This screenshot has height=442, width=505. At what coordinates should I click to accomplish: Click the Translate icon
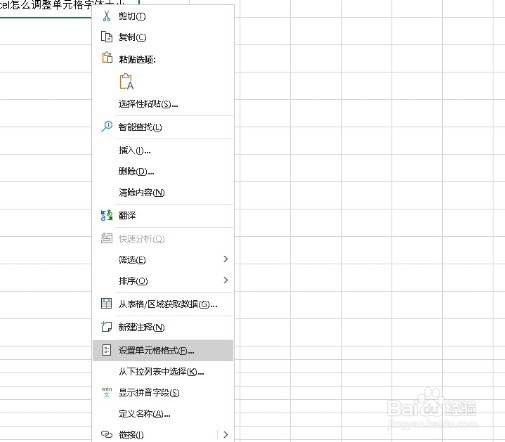(107, 215)
